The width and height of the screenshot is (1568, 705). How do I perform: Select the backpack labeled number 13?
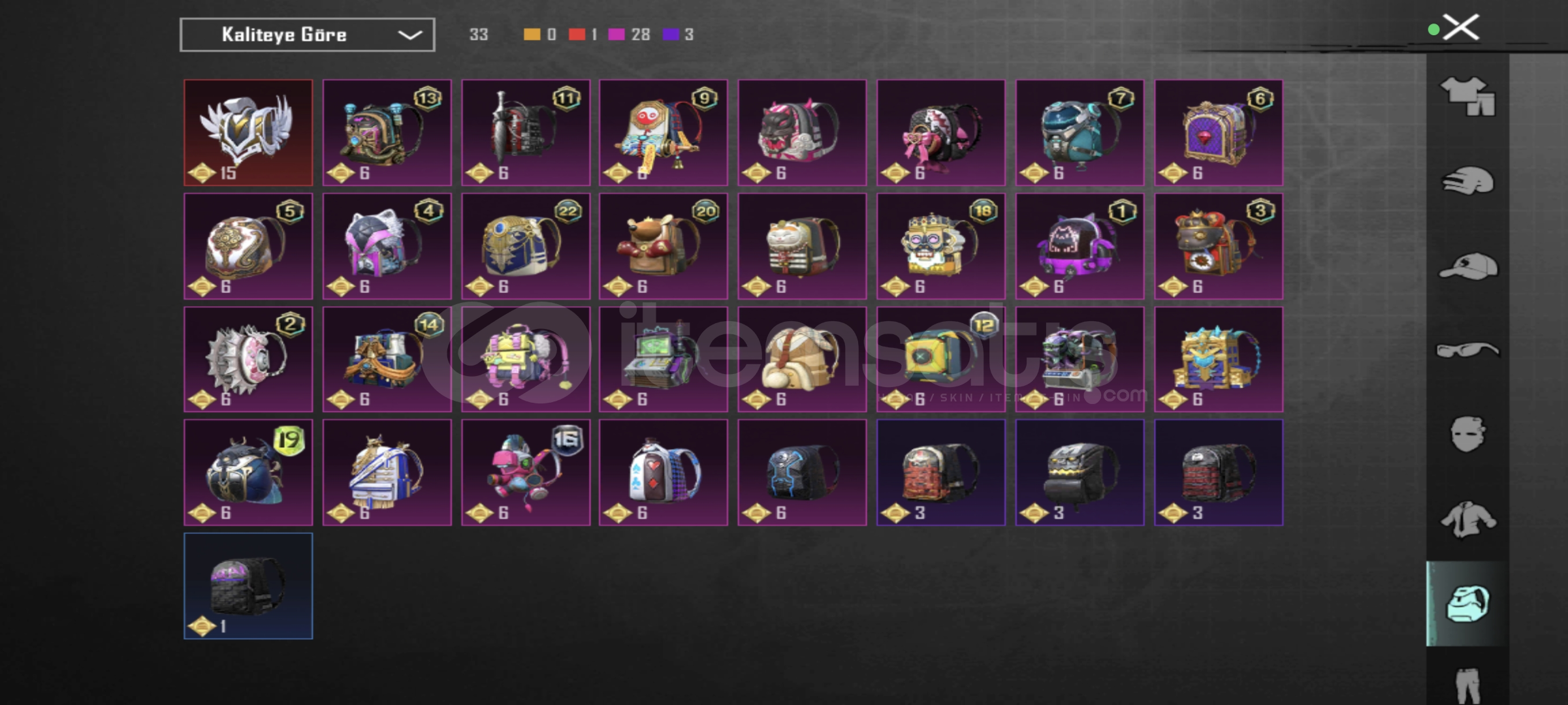click(x=387, y=133)
